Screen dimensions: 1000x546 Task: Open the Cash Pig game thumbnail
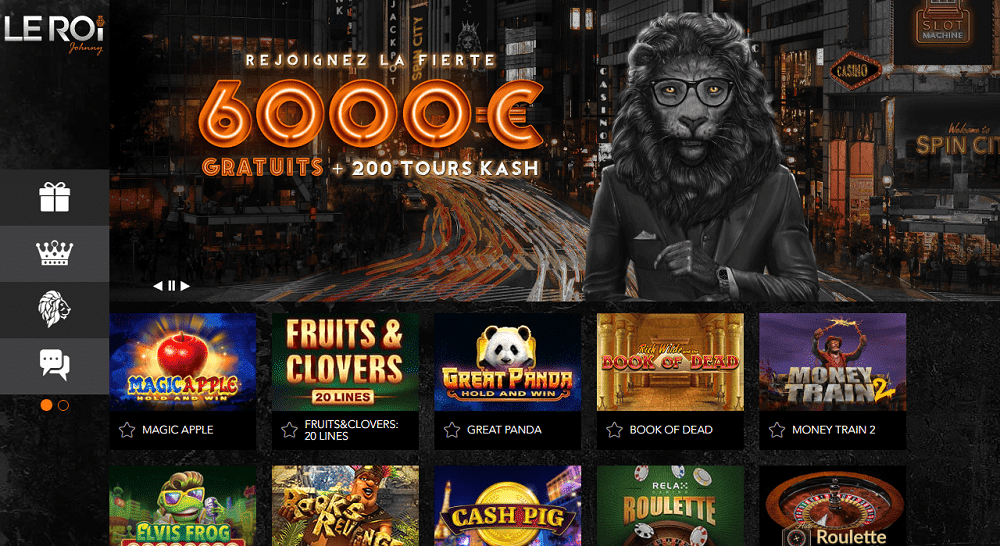(x=508, y=506)
